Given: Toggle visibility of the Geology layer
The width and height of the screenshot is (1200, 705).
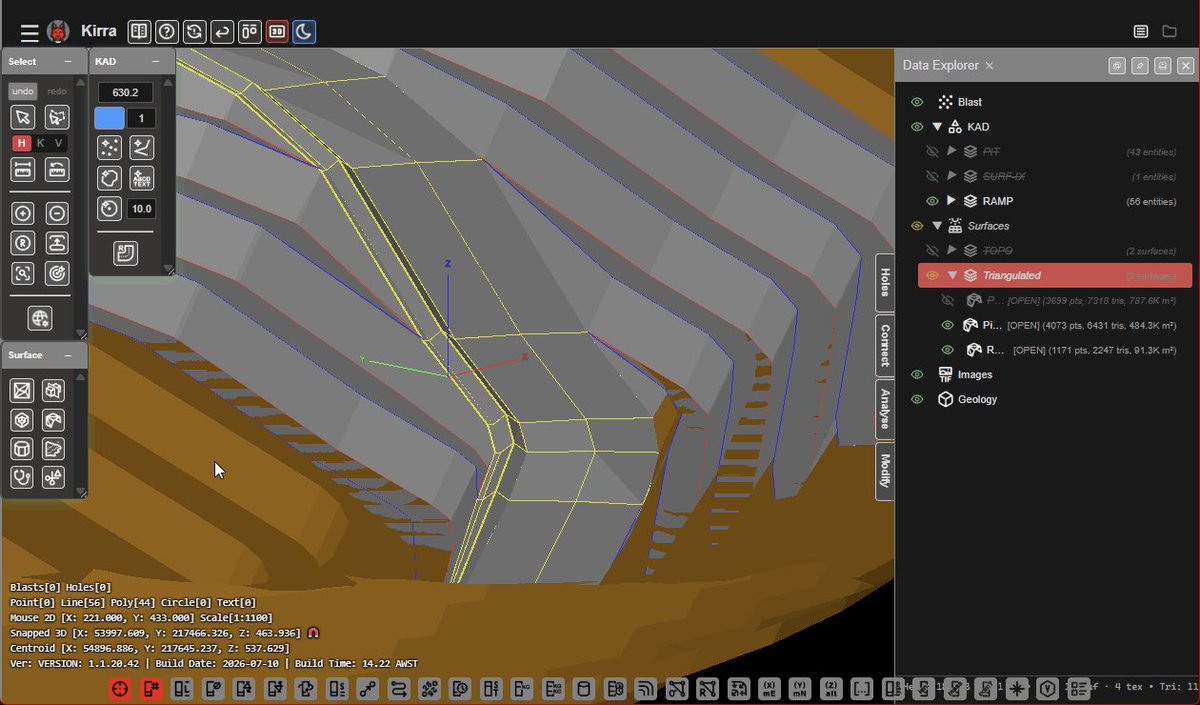Looking at the screenshot, I should pyautogui.click(x=916, y=399).
